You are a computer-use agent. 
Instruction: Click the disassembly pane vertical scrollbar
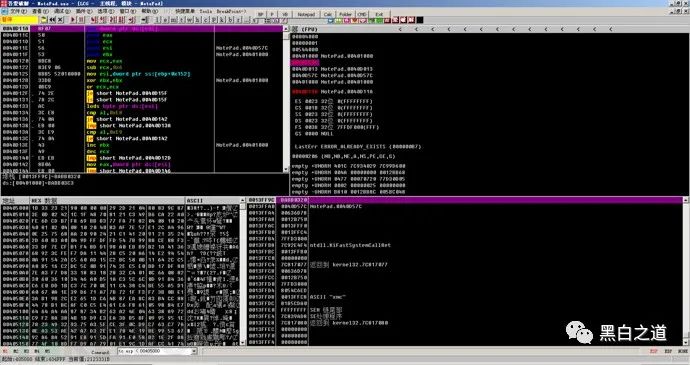pos(286,101)
